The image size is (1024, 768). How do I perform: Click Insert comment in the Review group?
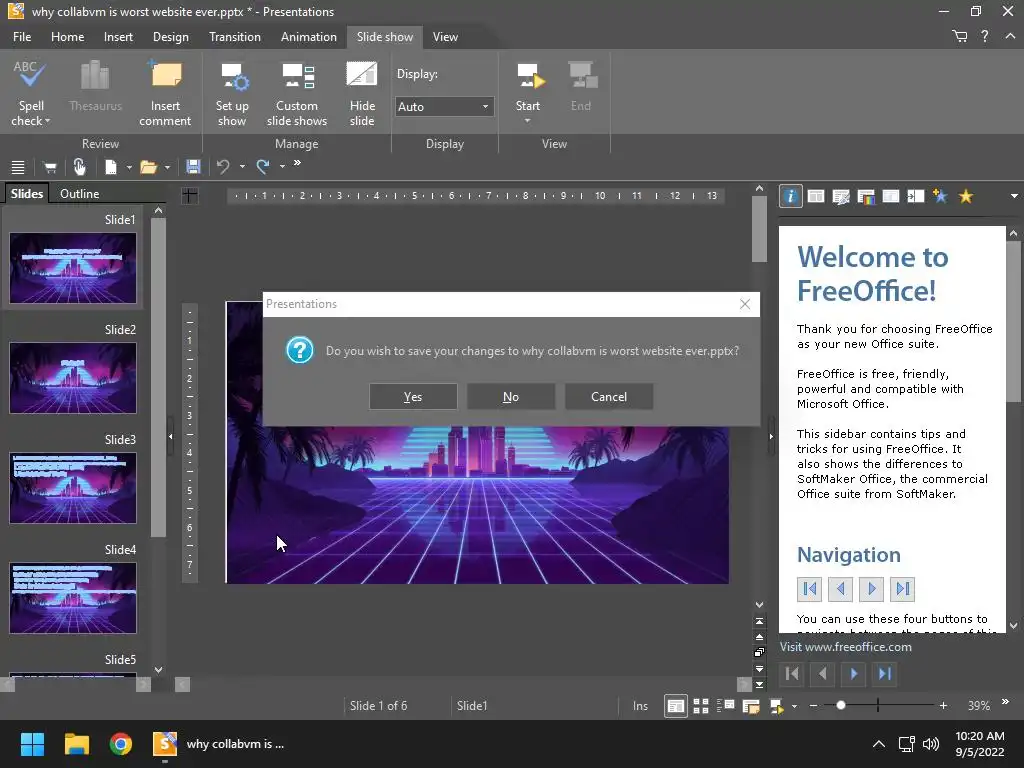(x=165, y=94)
